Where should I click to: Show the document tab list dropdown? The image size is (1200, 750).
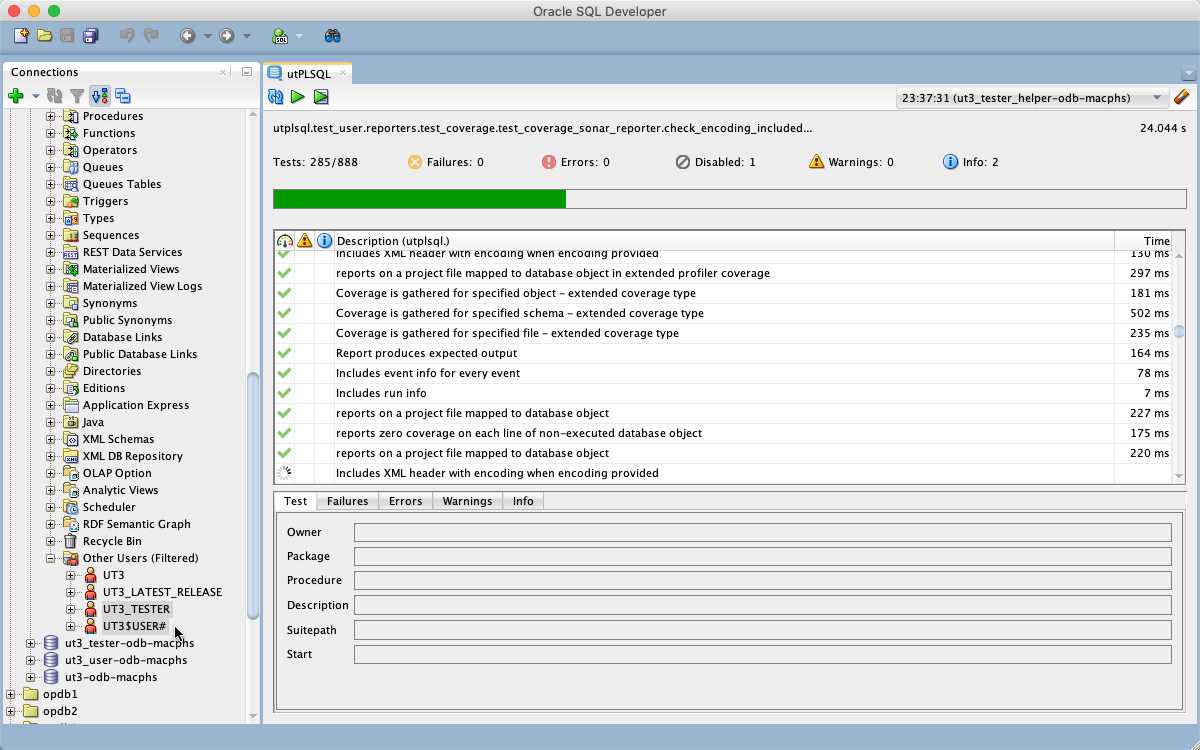pyautogui.click(x=1188, y=73)
